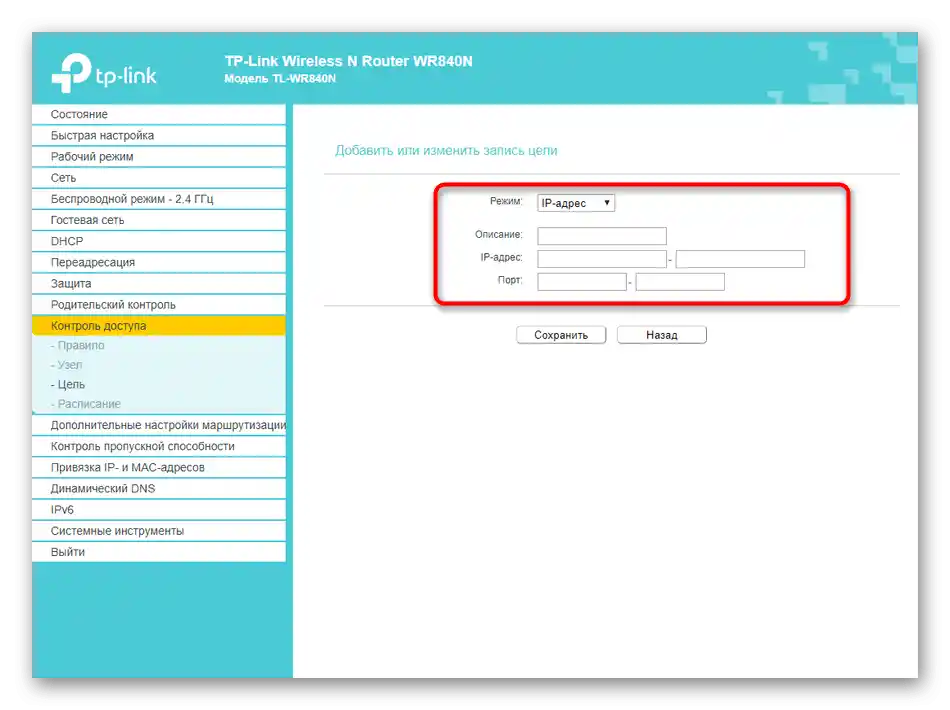This screenshot has width=950, height=710.
Task: Open the Узел submenu item
Action: click(x=67, y=365)
